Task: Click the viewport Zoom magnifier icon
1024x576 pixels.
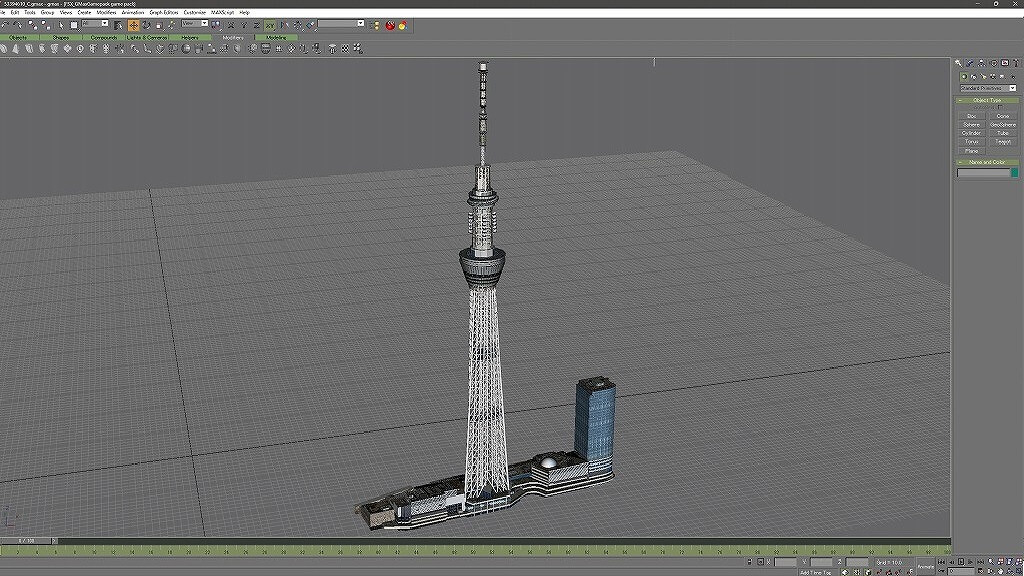Action: point(991,562)
